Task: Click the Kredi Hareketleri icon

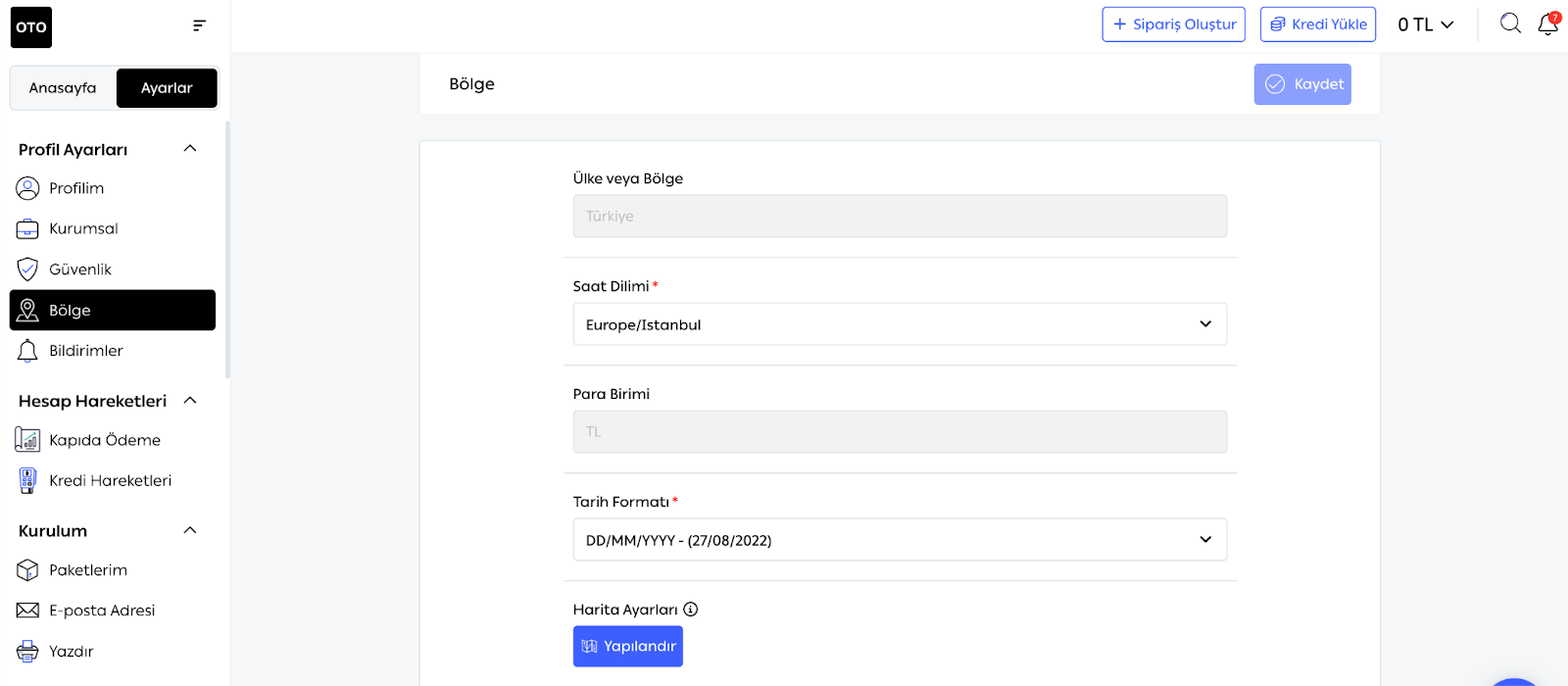Action: tap(27, 480)
